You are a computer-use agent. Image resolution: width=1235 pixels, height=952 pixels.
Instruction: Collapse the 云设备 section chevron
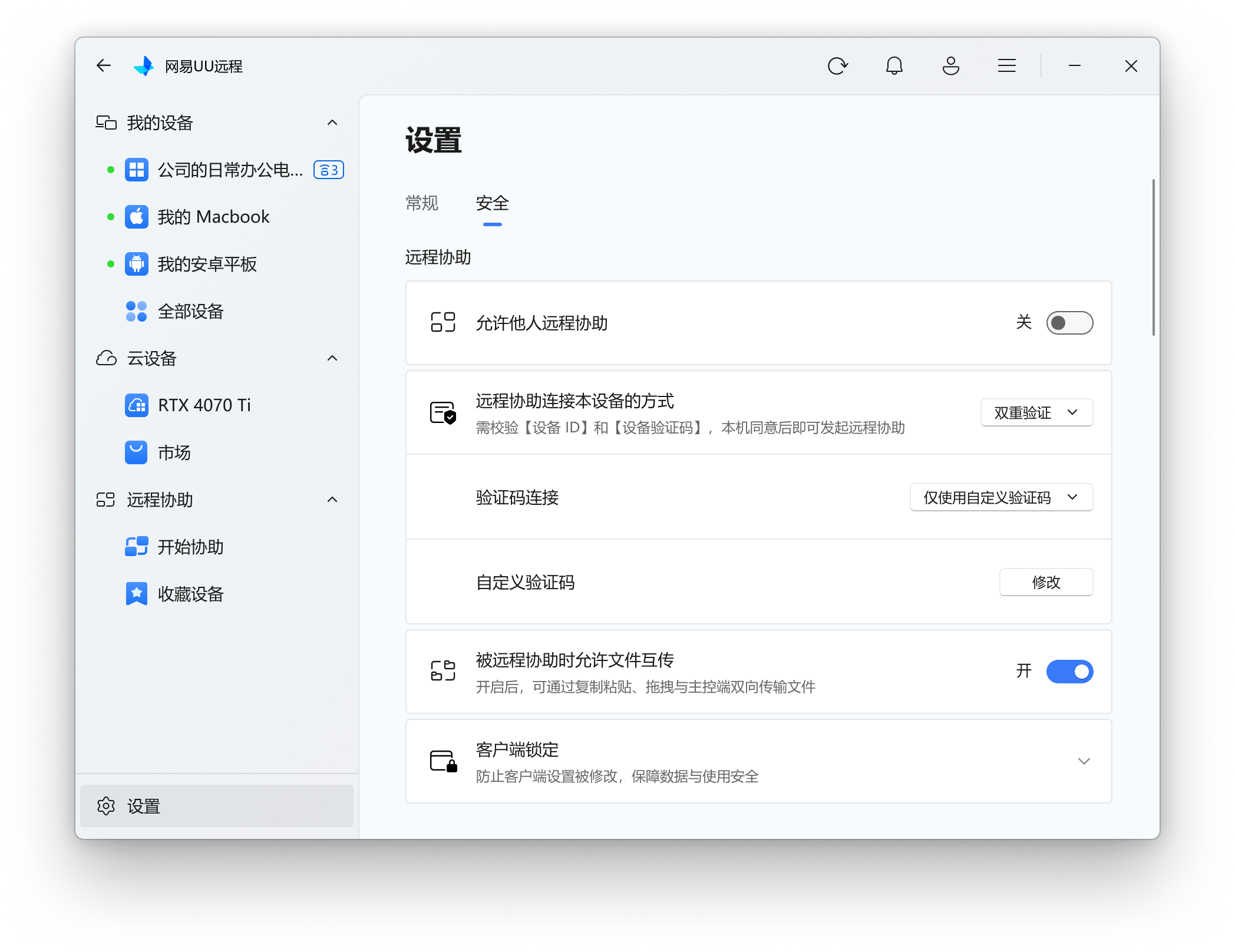(x=332, y=358)
